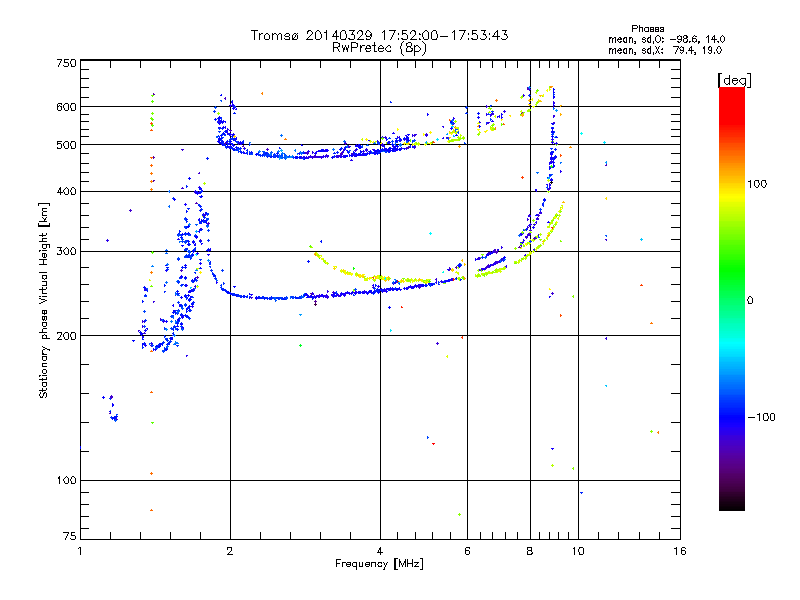
Task: Click the colorbar tick label '100'
Action: click(x=757, y=184)
